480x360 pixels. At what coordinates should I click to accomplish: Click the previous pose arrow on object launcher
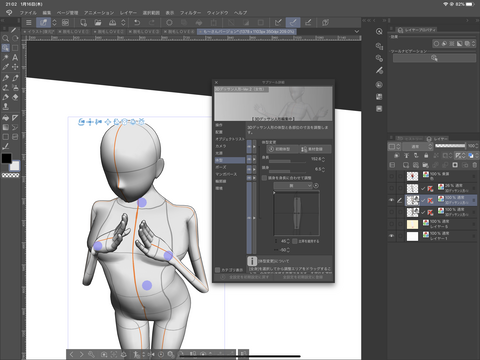tap(71, 354)
